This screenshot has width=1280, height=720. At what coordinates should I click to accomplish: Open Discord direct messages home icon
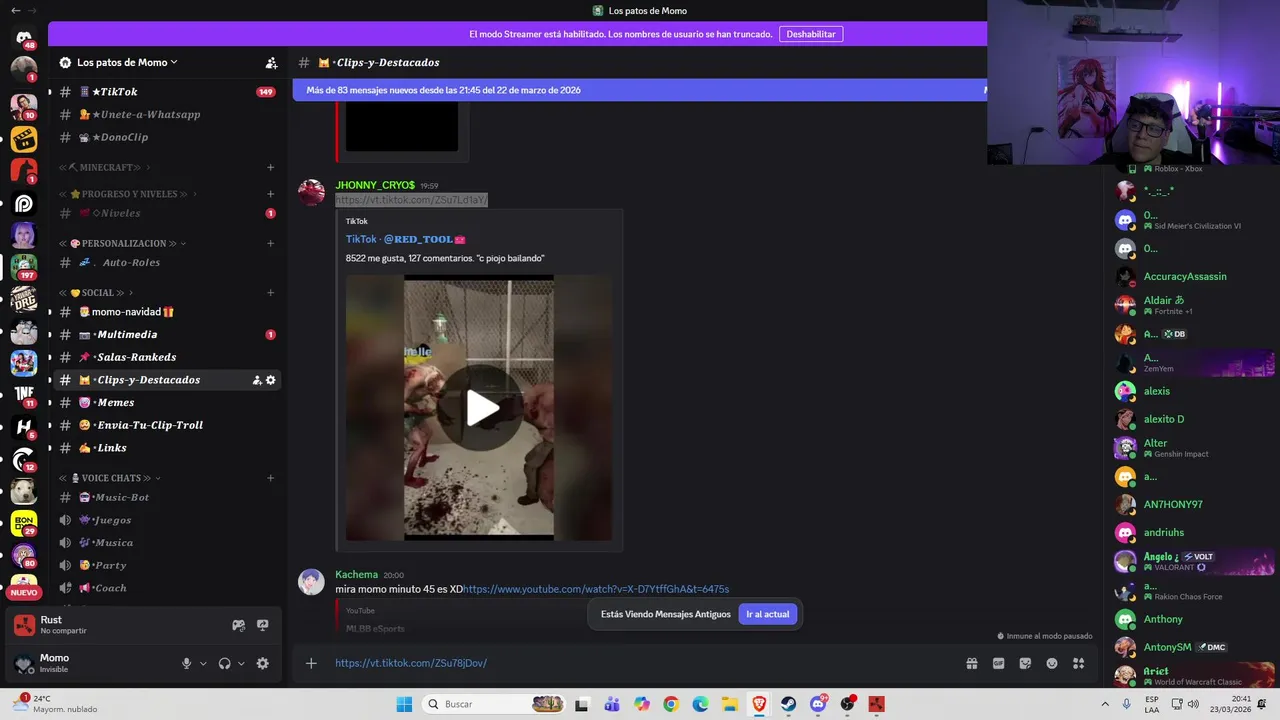pyautogui.click(x=24, y=38)
